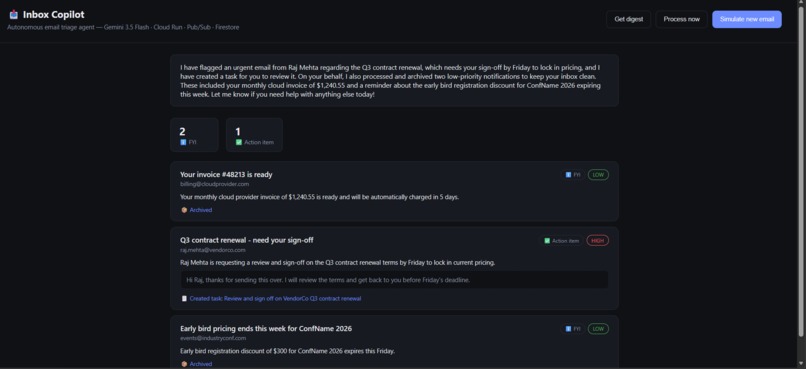This screenshot has height=369, width=806.
Task: Click 'Early bird pricing ends this week' title
Action: coord(266,328)
